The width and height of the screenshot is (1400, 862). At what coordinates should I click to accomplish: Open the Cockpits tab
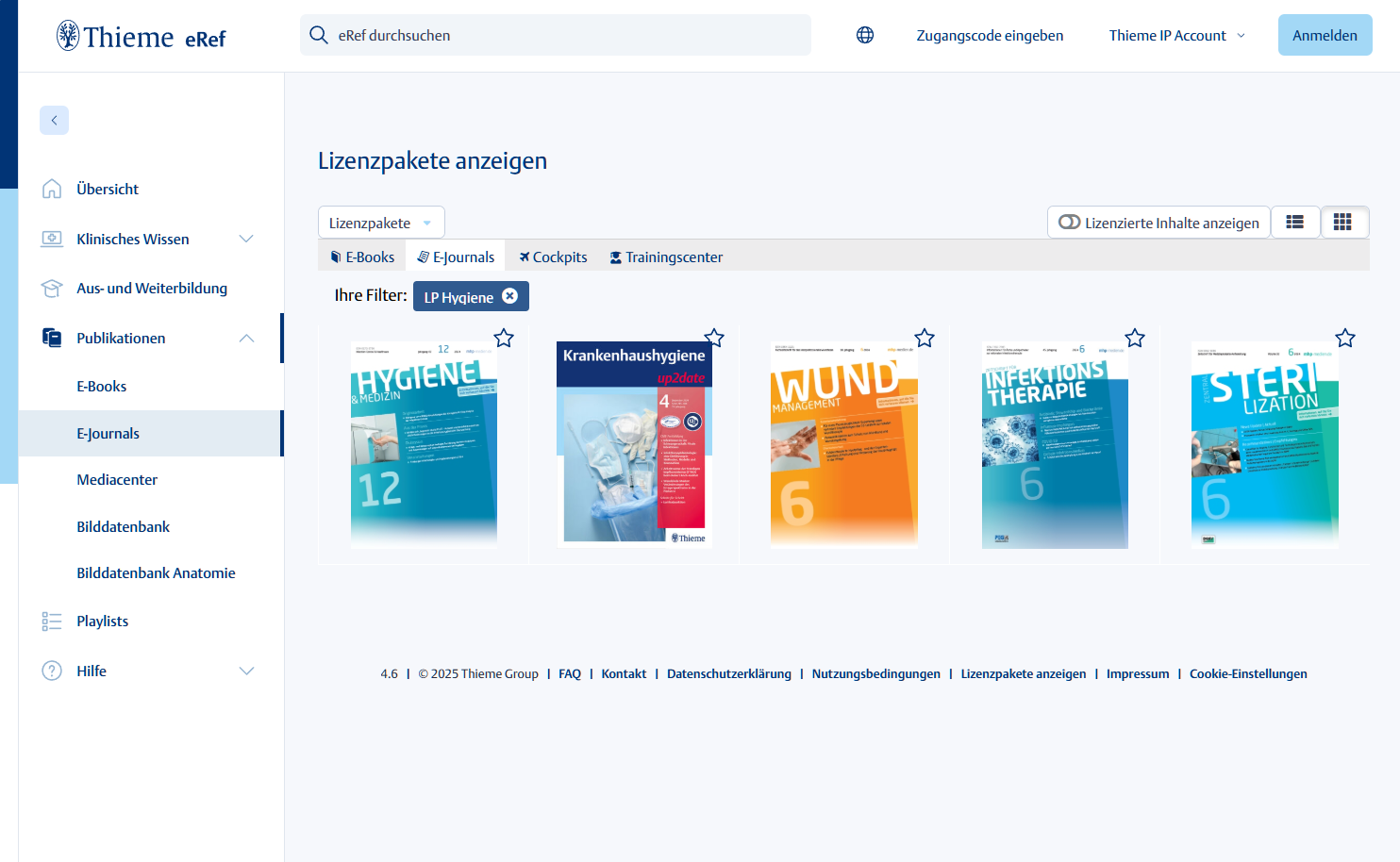tap(553, 257)
